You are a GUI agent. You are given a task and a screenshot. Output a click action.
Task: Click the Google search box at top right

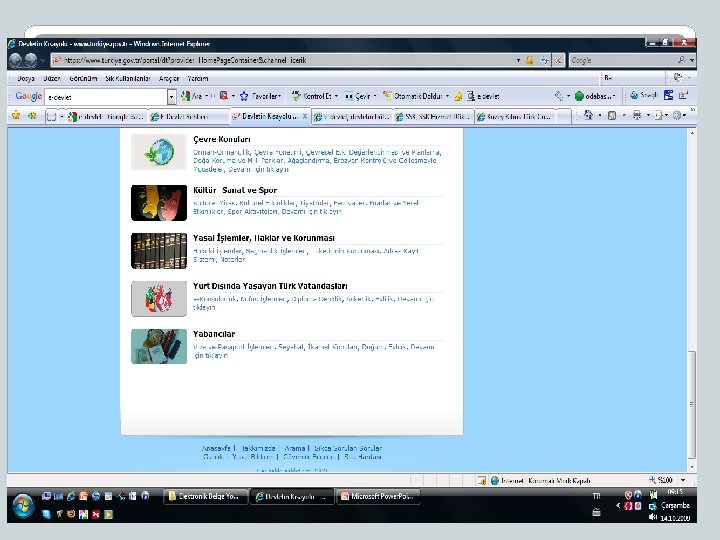tap(622, 60)
